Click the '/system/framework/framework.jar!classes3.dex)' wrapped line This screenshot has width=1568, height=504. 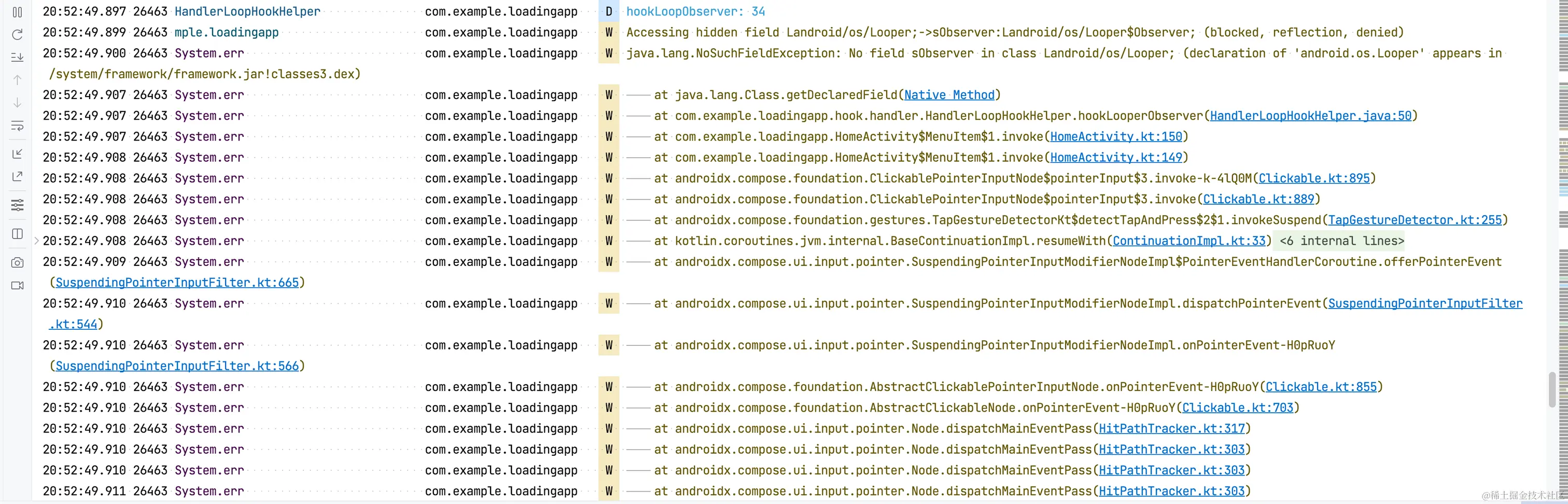(x=204, y=74)
